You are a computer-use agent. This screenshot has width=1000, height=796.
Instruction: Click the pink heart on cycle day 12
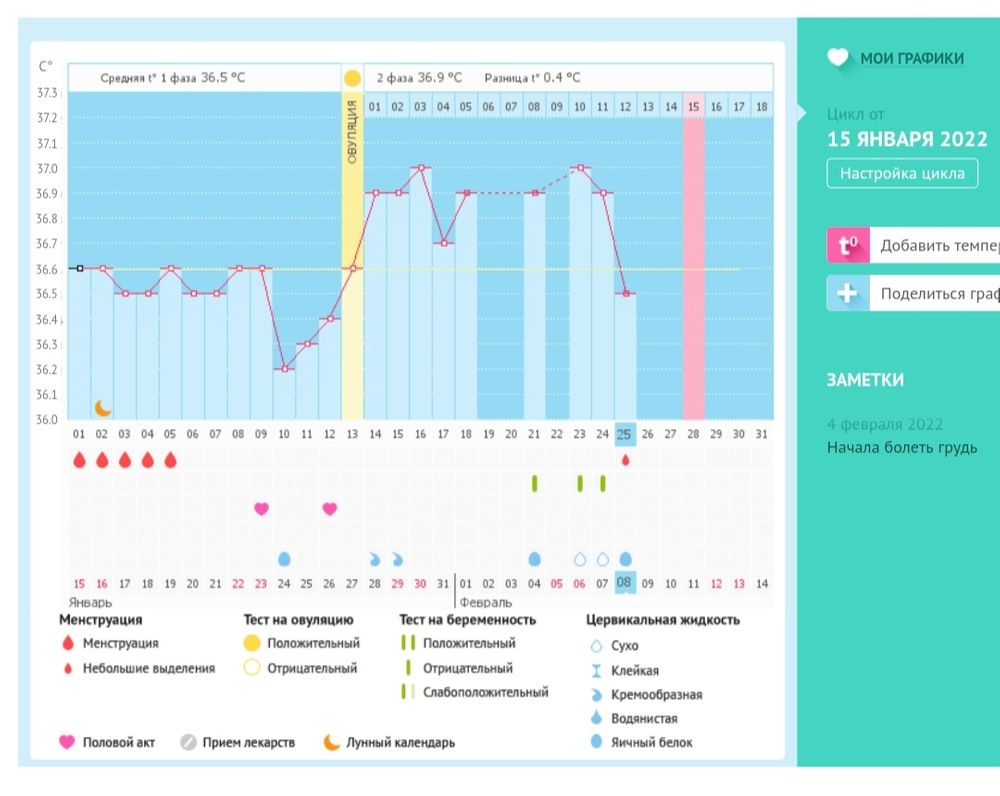click(x=329, y=508)
